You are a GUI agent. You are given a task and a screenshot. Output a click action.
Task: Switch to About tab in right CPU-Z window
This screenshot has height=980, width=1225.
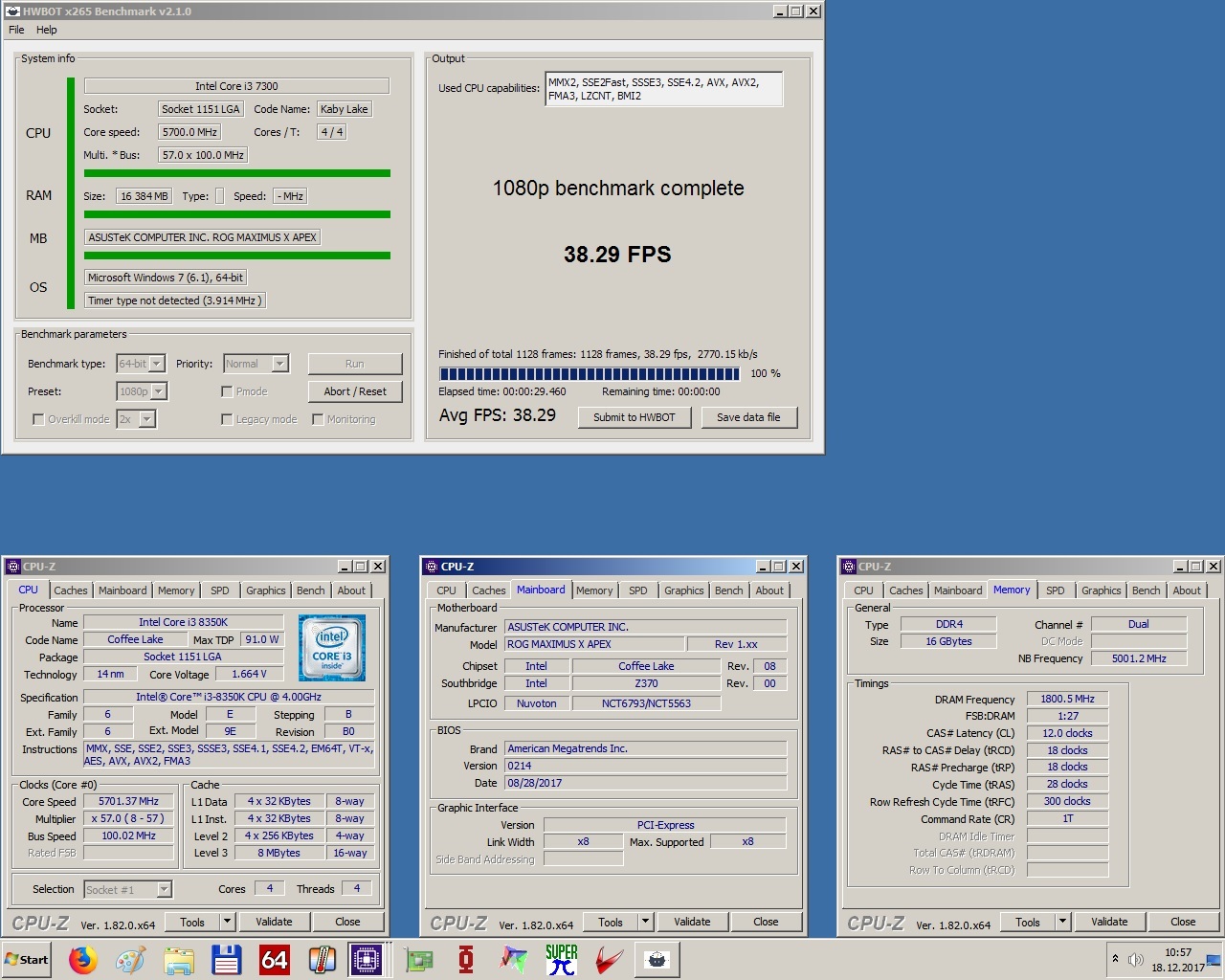1187,590
